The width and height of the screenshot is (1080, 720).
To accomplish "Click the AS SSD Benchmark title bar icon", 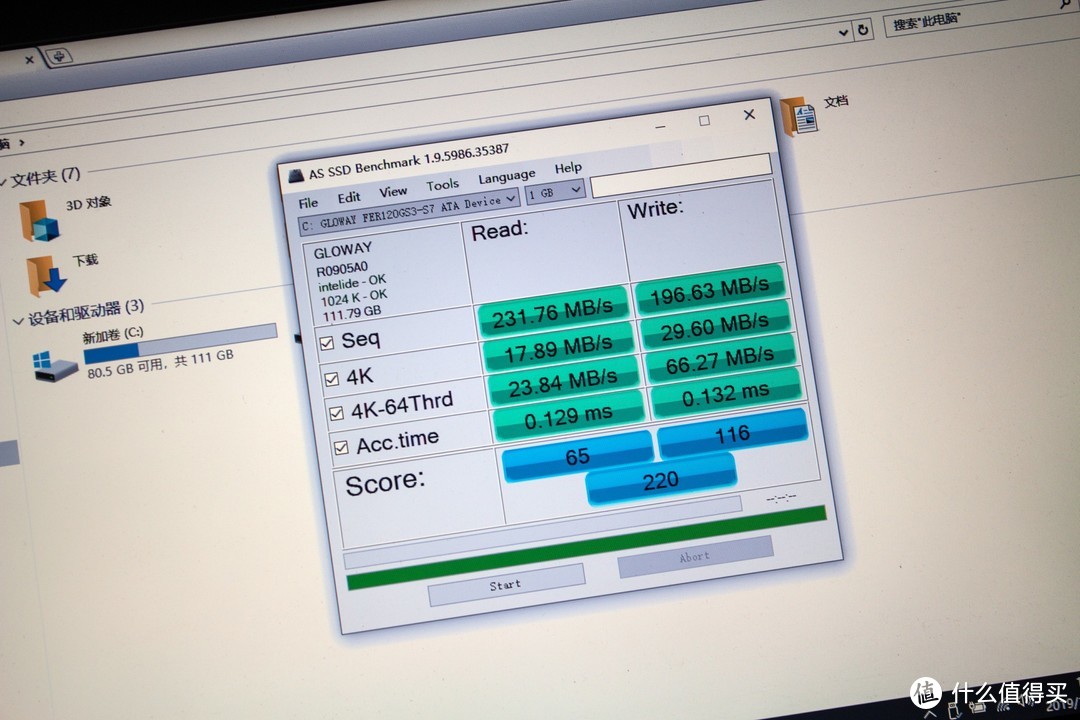I will (x=296, y=176).
